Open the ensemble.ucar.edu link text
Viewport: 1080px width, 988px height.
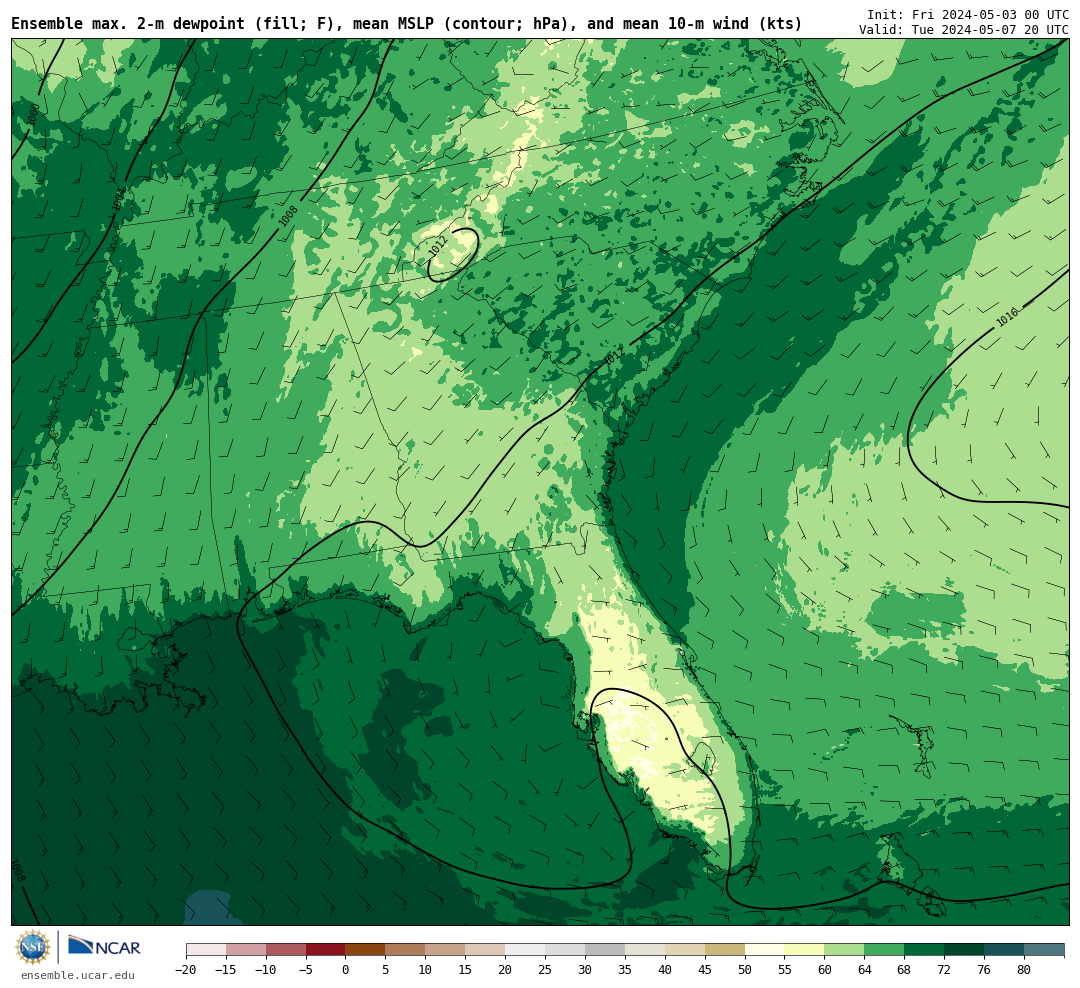[78, 975]
